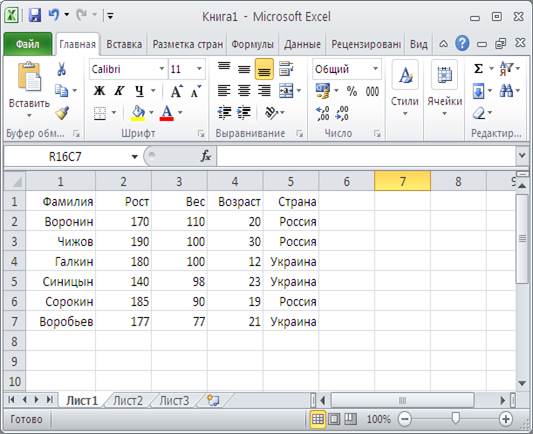This screenshot has height=434, width=533.
Task: Click the borders icon
Action: (100, 113)
